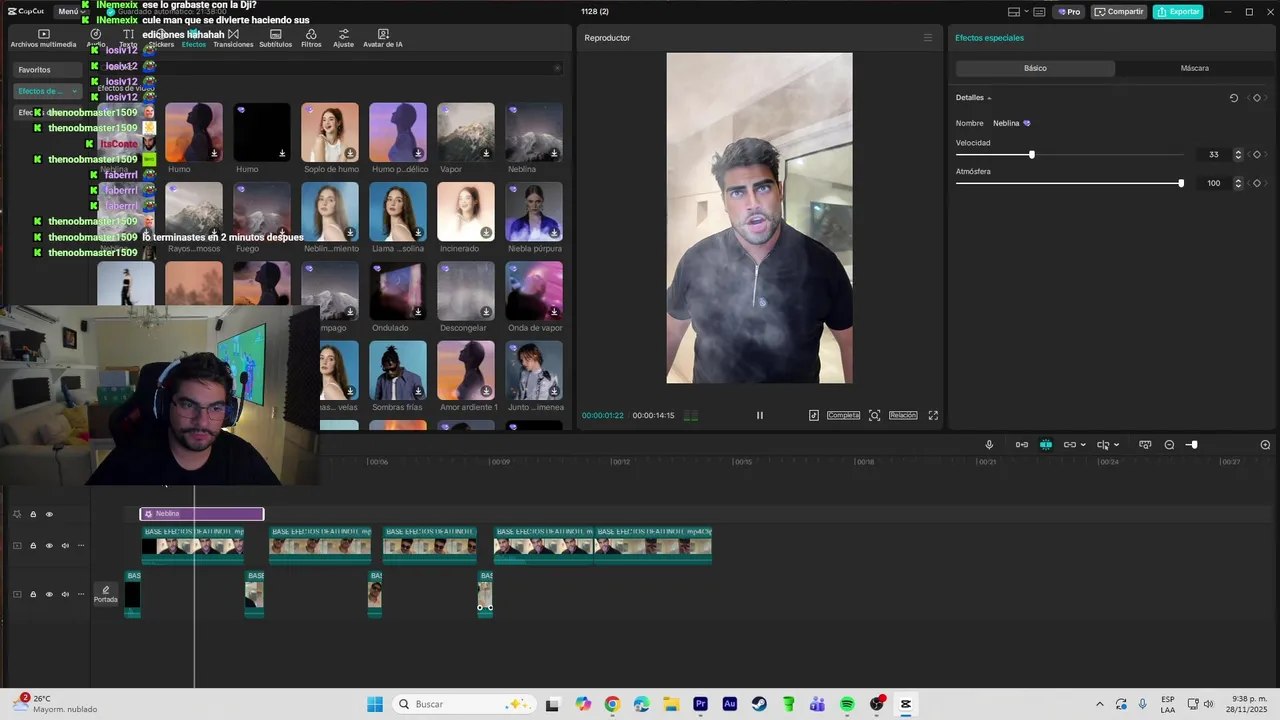Toggle main track magnet
This screenshot has height=720, width=1280.
(x=1022, y=445)
